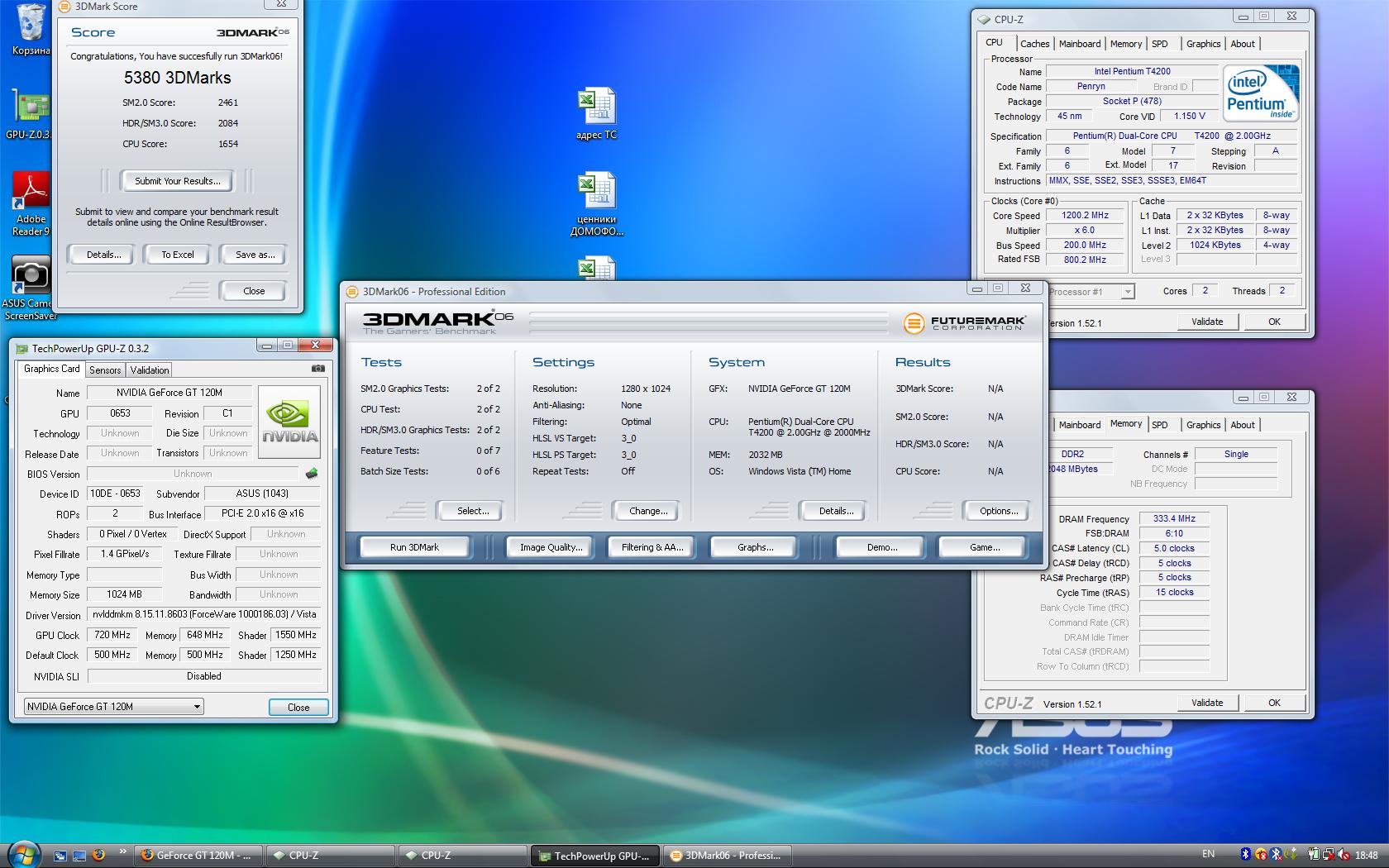
Task: Click the Options button in 3DMark06
Action: pyautogui.click(x=999, y=511)
